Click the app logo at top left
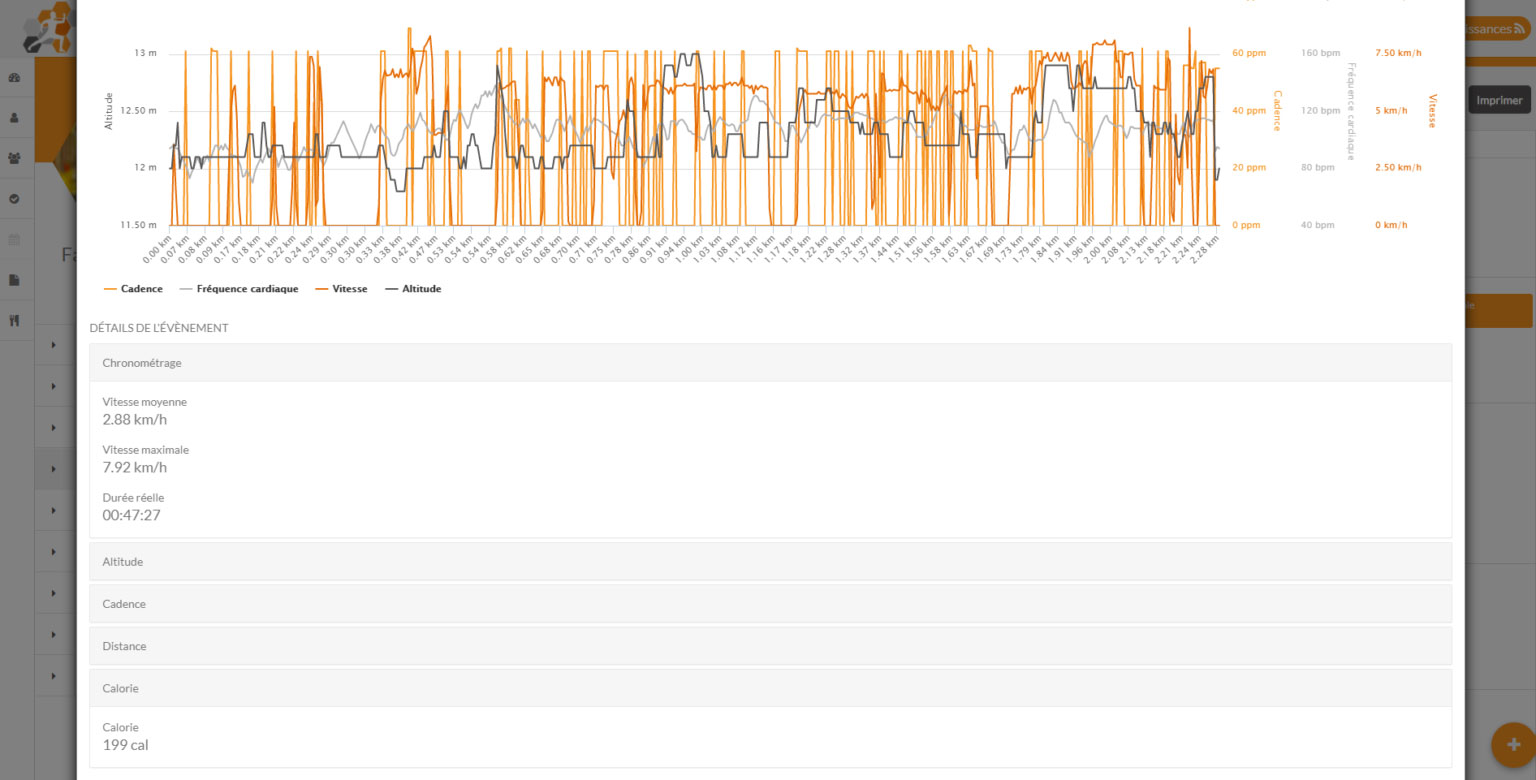This screenshot has width=1536, height=780. click(x=48, y=30)
